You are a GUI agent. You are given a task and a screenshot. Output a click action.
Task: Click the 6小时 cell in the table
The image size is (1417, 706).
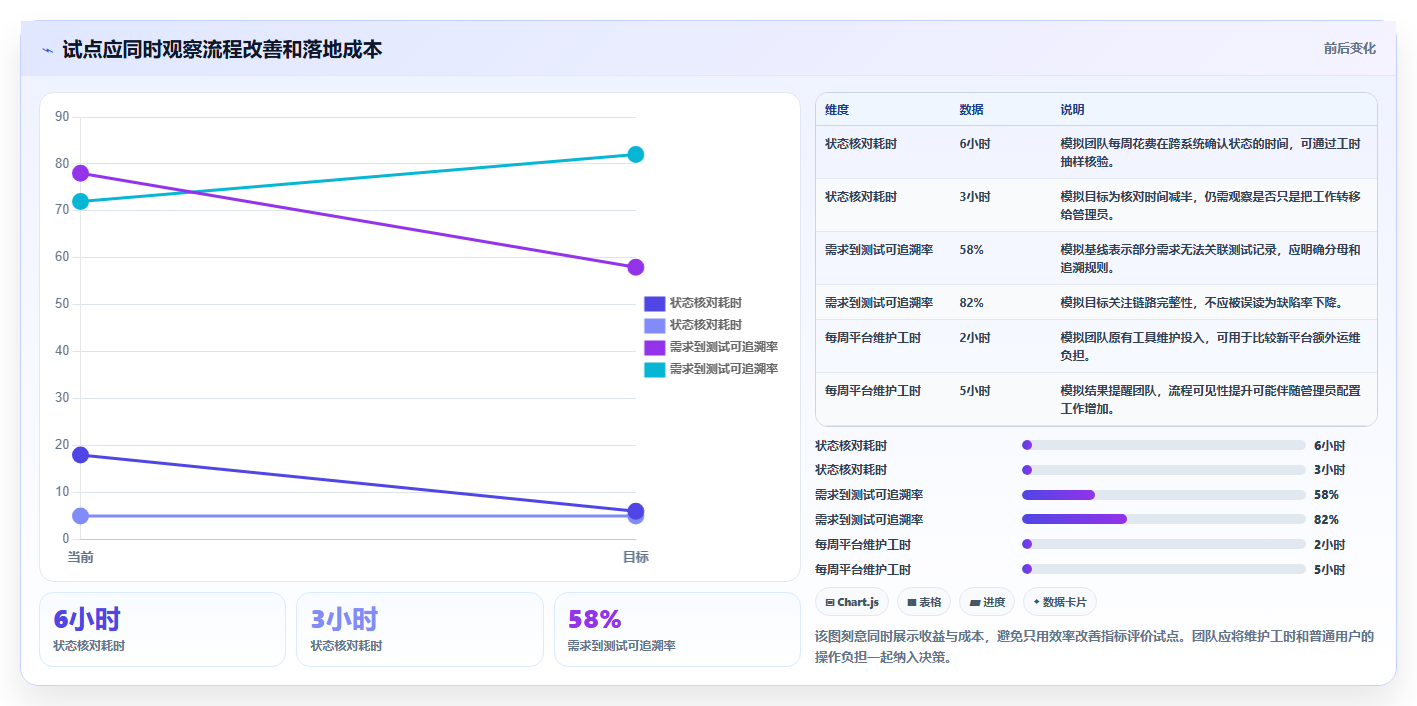[x=975, y=144]
